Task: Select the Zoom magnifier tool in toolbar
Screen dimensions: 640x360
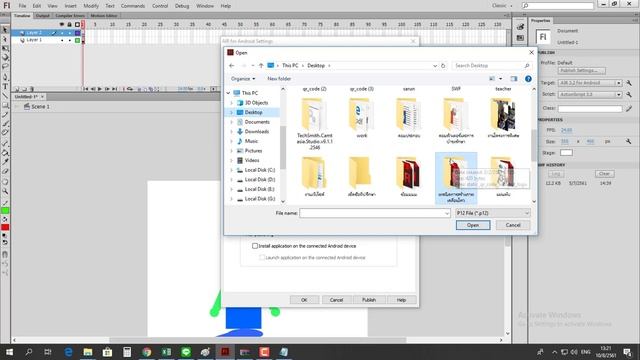Action: [5, 191]
